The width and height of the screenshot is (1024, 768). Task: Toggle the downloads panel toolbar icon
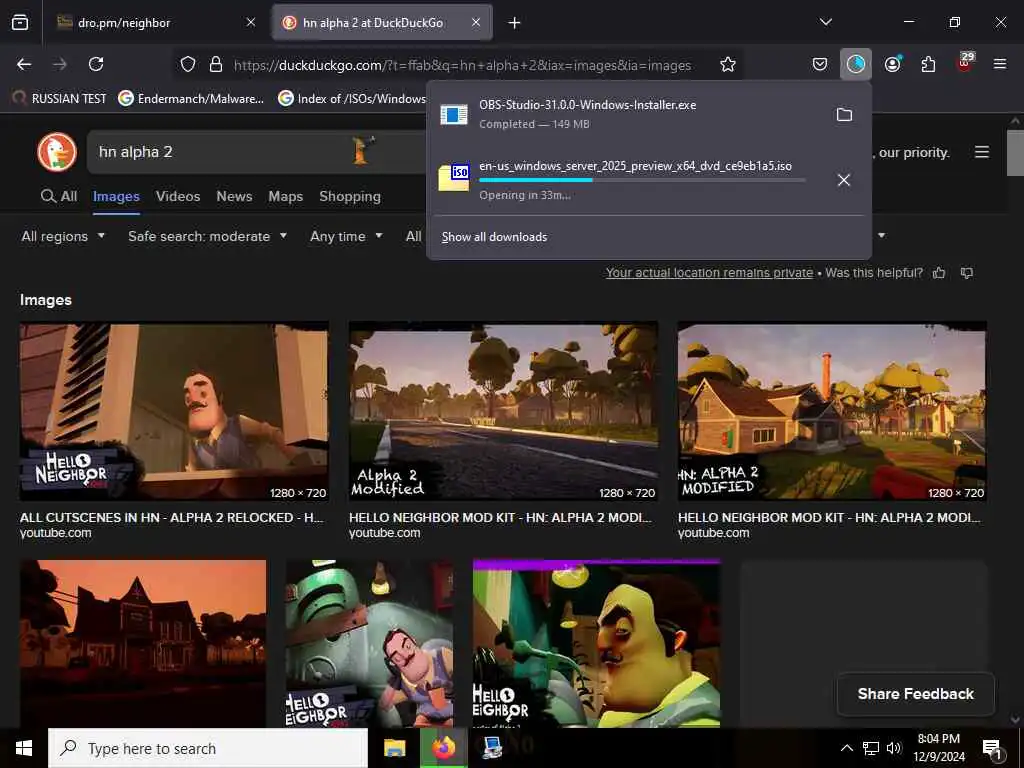856,64
